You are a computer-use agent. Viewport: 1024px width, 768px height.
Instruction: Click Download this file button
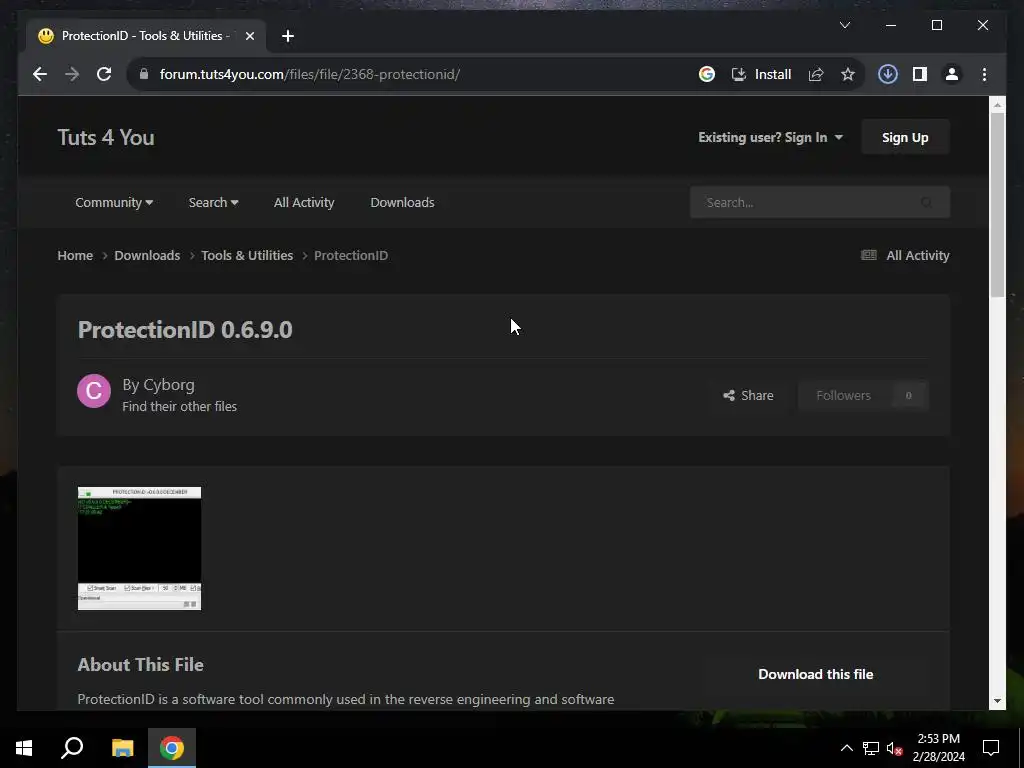[815, 674]
